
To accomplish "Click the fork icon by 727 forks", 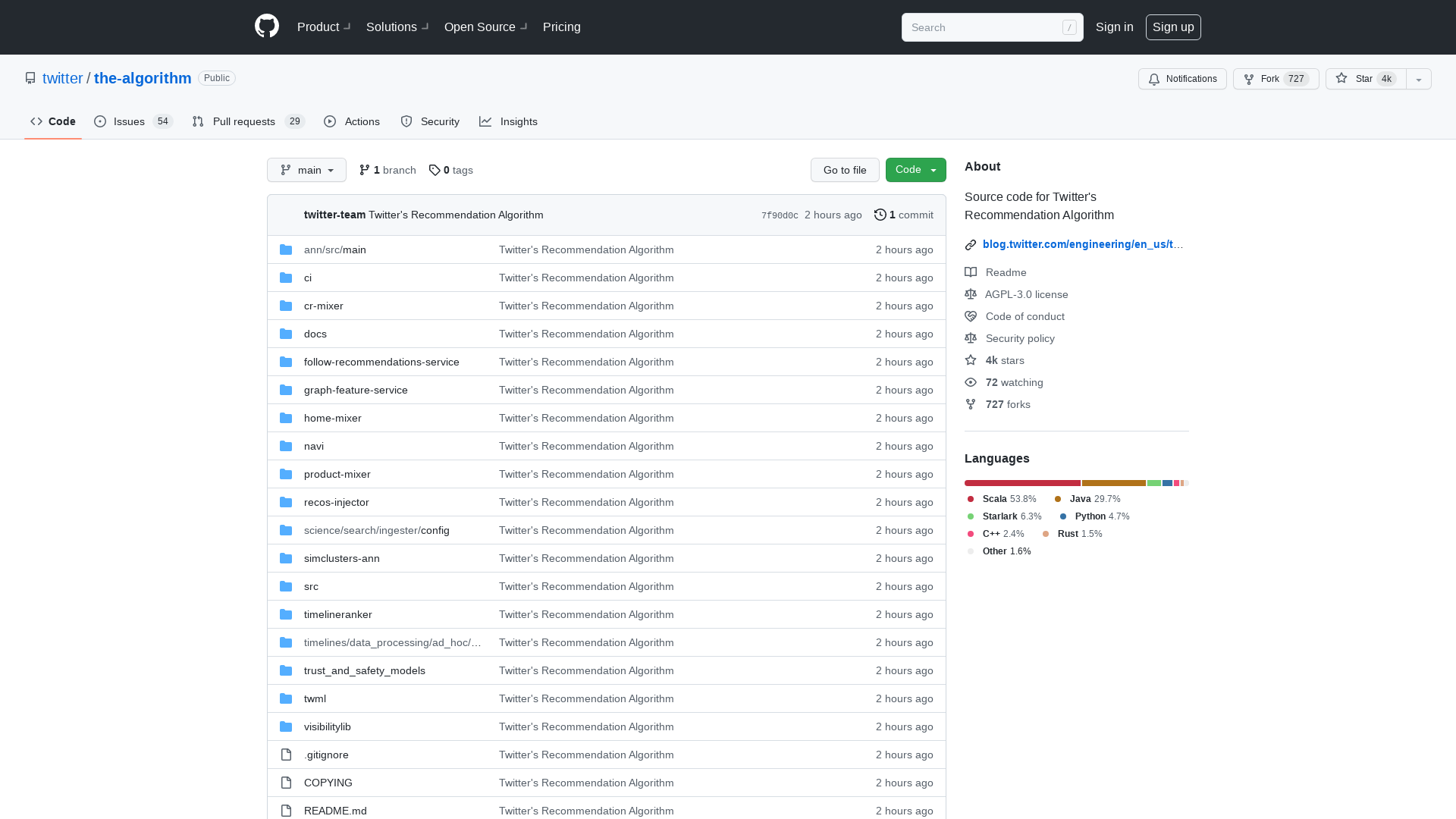I will (971, 404).
